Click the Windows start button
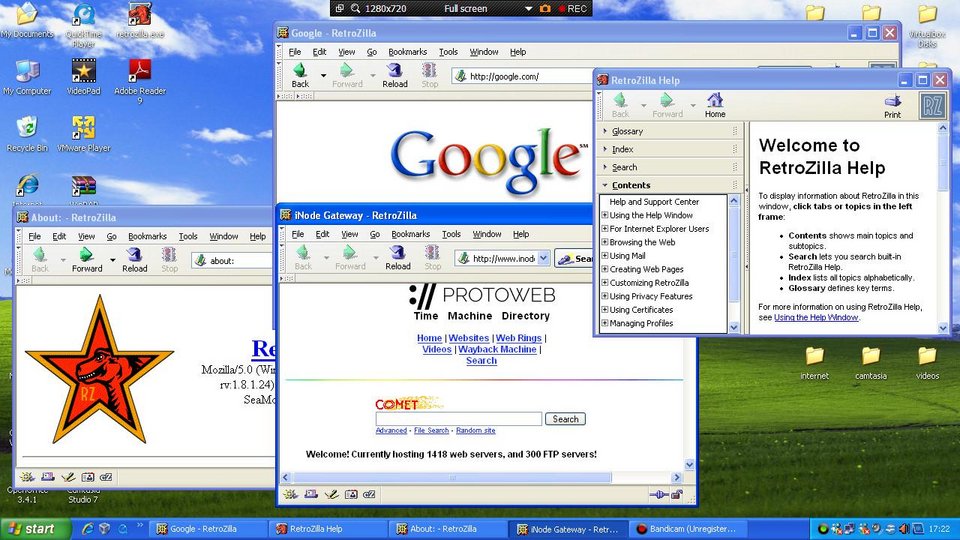This screenshot has width=960, height=540. tap(36, 529)
